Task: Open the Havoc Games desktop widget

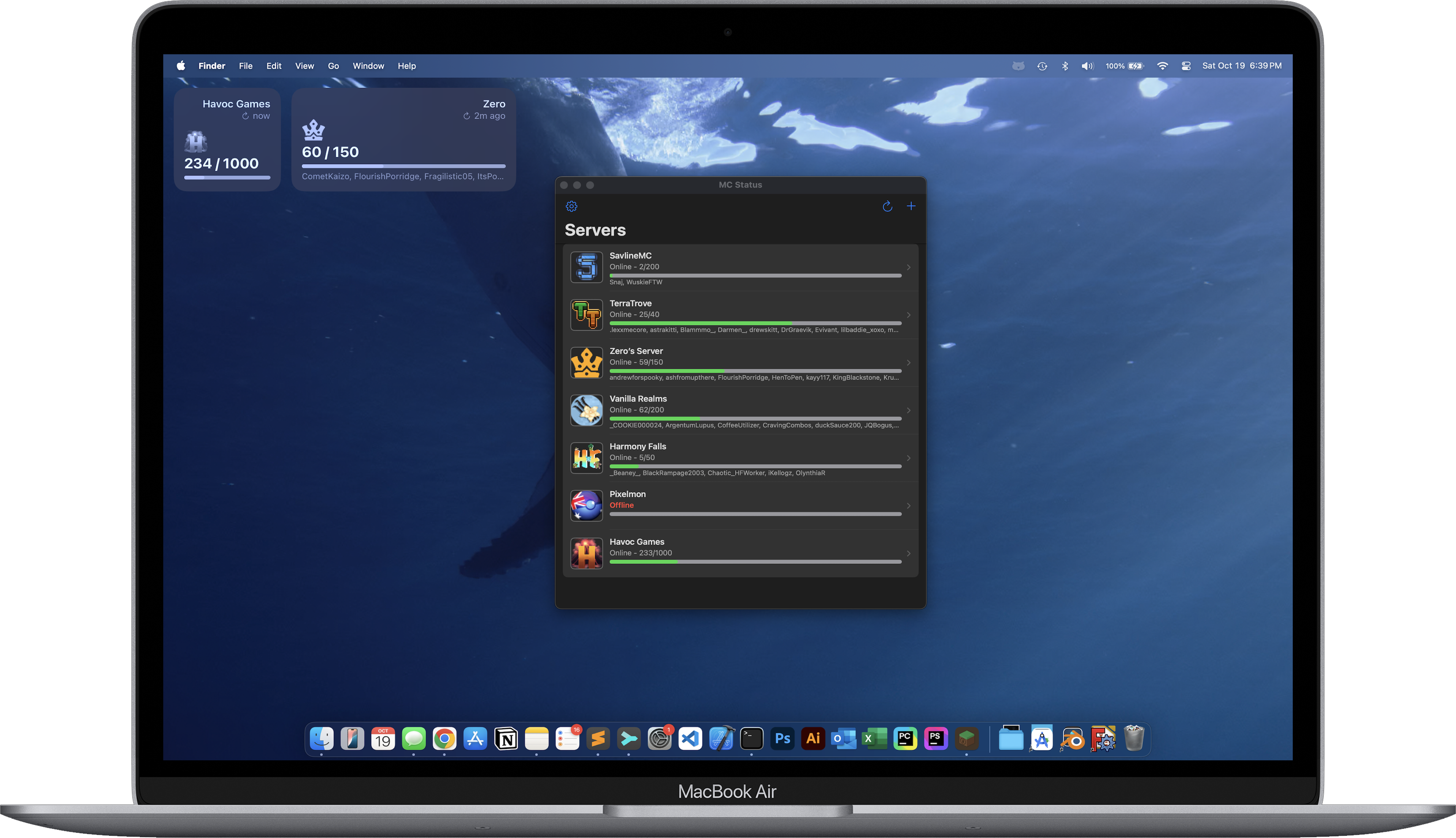Action: (x=227, y=139)
